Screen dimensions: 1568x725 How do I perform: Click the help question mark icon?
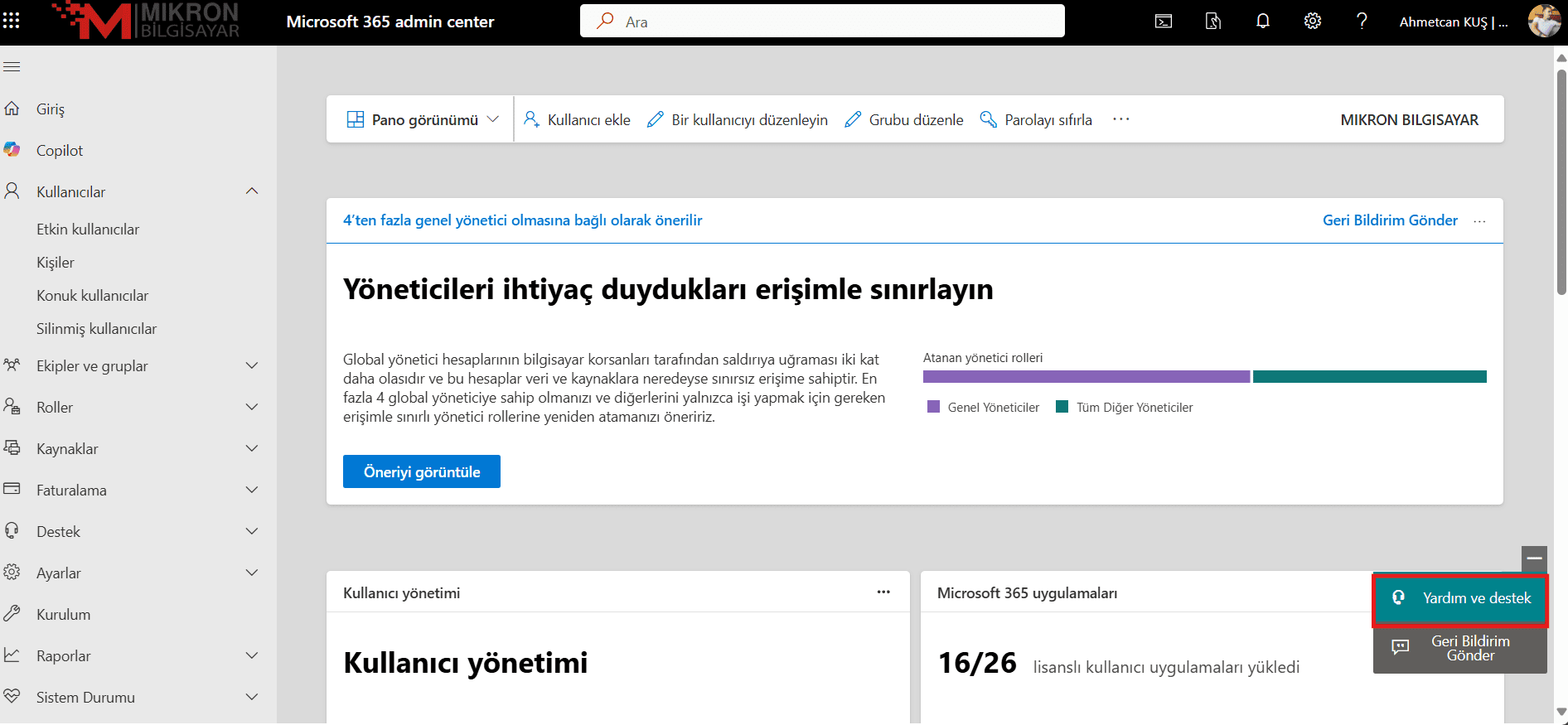[1362, 22]
